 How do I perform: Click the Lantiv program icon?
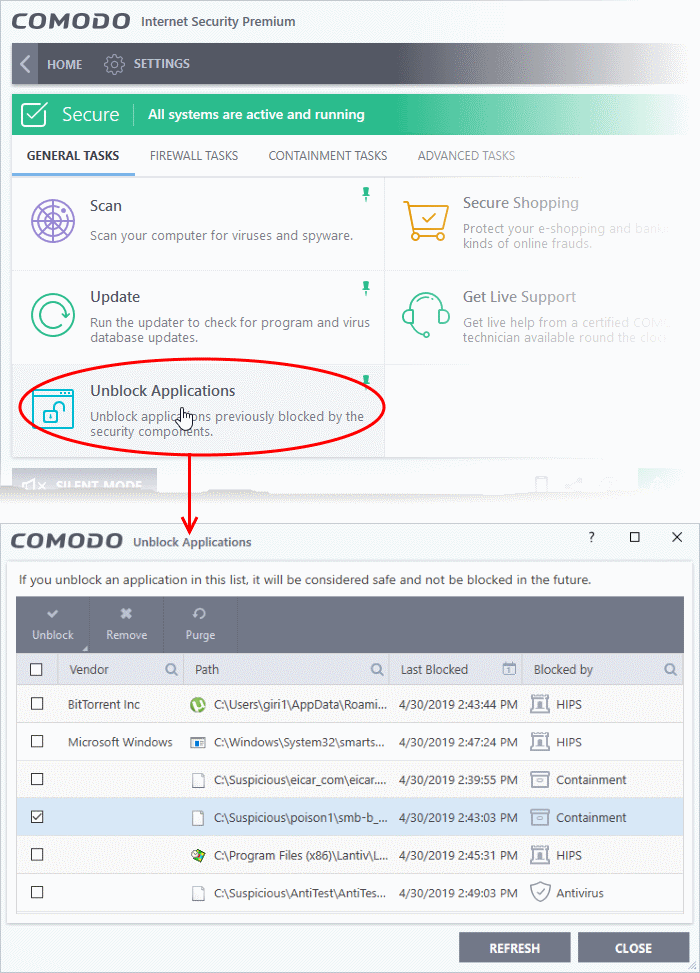point(198,855)
